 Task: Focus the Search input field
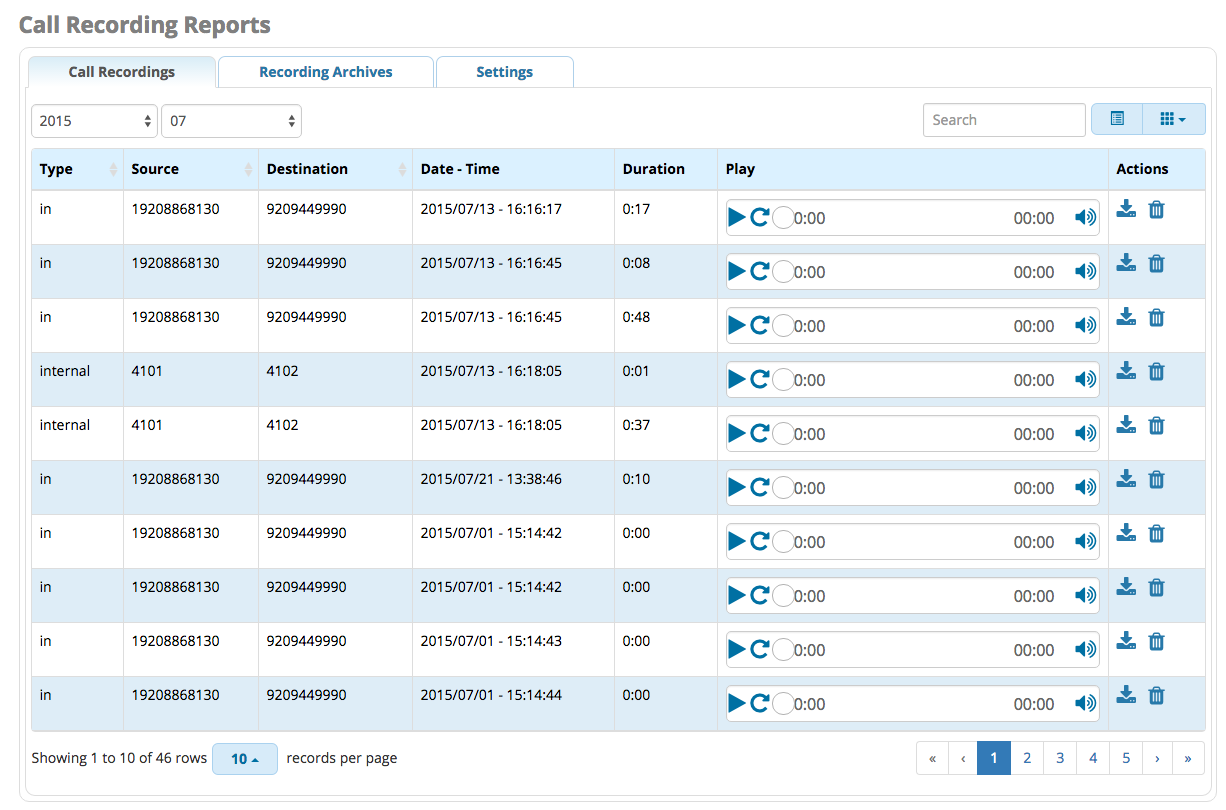tap(1004, 120)
